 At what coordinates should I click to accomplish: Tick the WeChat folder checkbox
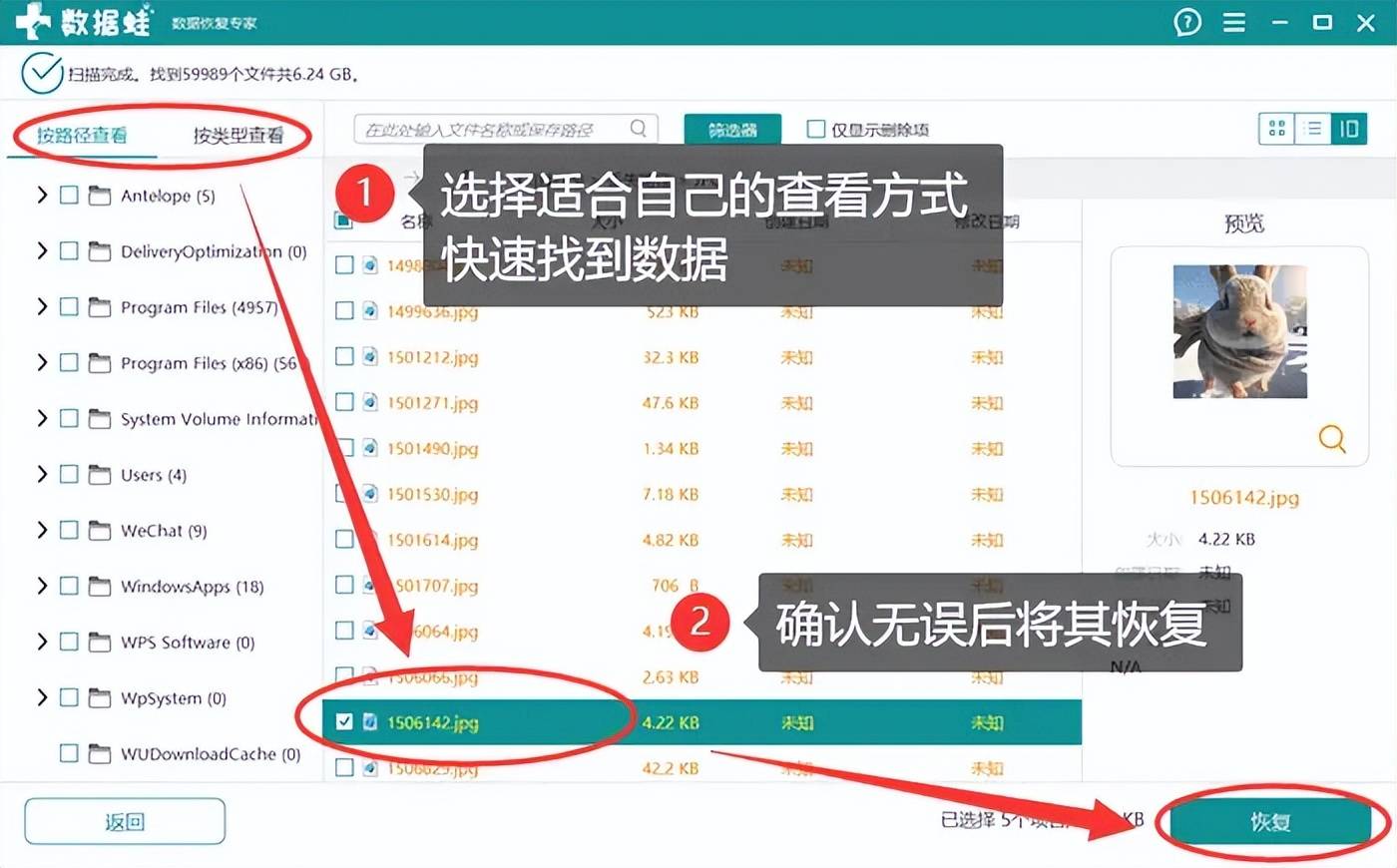pyautogui.click(x=69, y=531)
